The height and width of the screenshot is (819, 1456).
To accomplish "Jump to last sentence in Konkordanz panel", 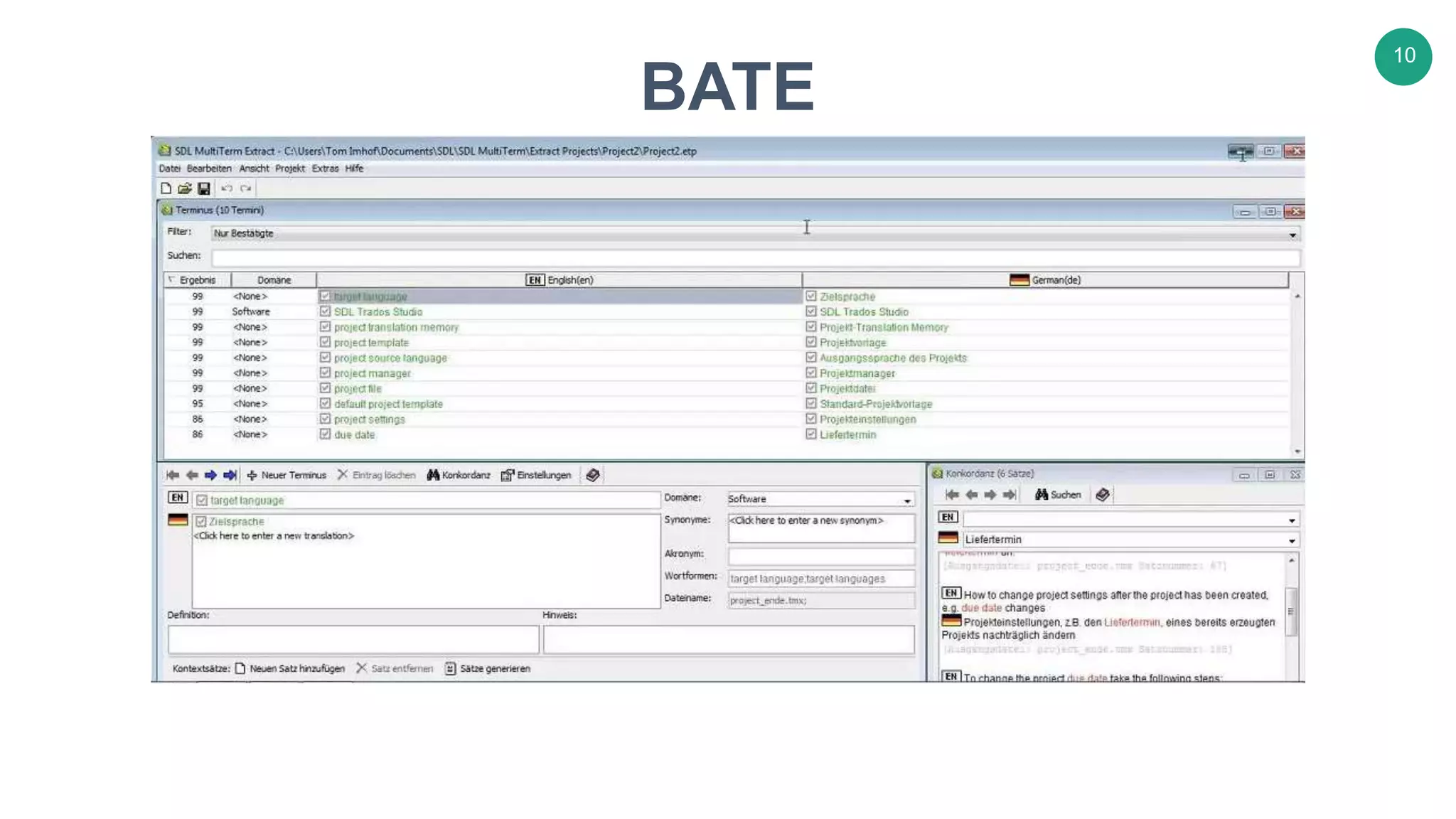I will click(x=1010, y=495).
